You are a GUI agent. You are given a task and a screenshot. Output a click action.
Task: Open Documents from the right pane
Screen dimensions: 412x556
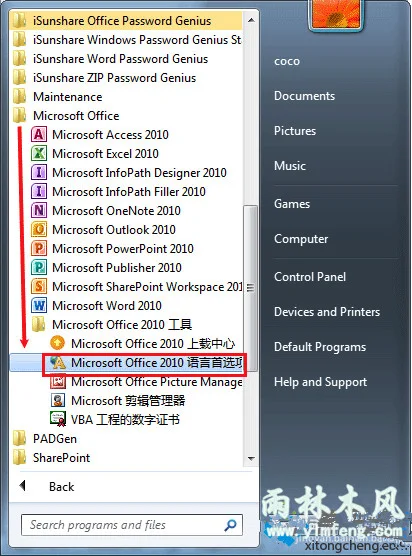(x=305, y=96)
